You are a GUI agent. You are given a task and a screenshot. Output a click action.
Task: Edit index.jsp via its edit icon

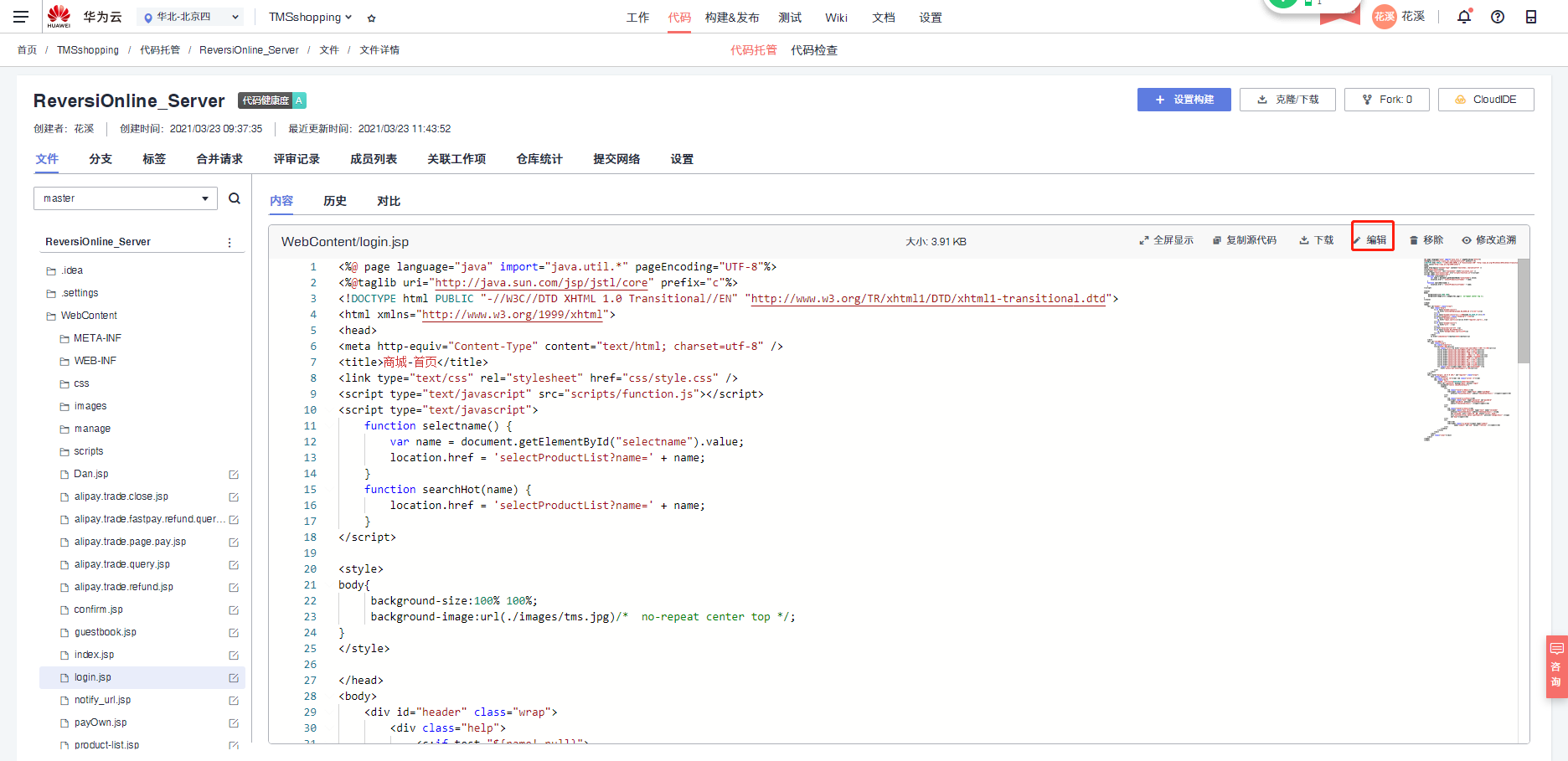pos(234,656)
